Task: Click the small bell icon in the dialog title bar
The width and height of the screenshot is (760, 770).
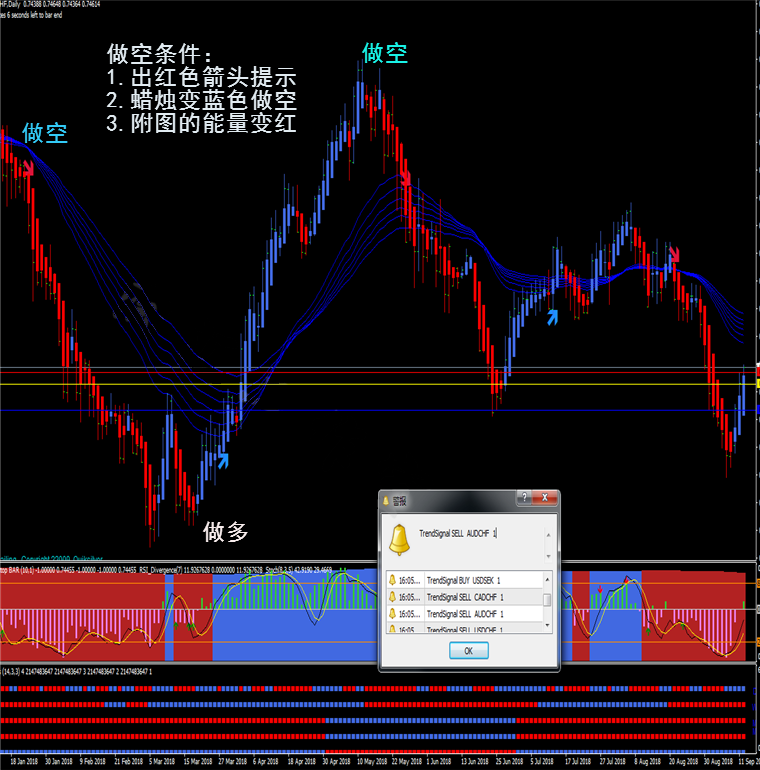Action: [386, 500]
